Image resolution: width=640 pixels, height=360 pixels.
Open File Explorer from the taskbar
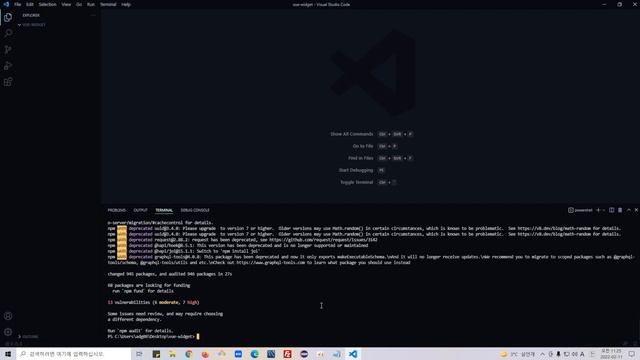click(172, 354)
